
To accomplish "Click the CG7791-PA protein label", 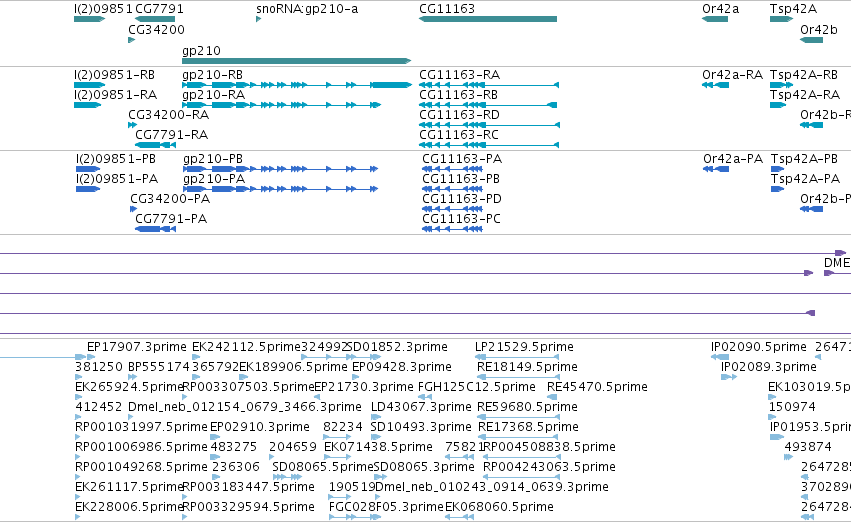I will (x=171, y=219).
